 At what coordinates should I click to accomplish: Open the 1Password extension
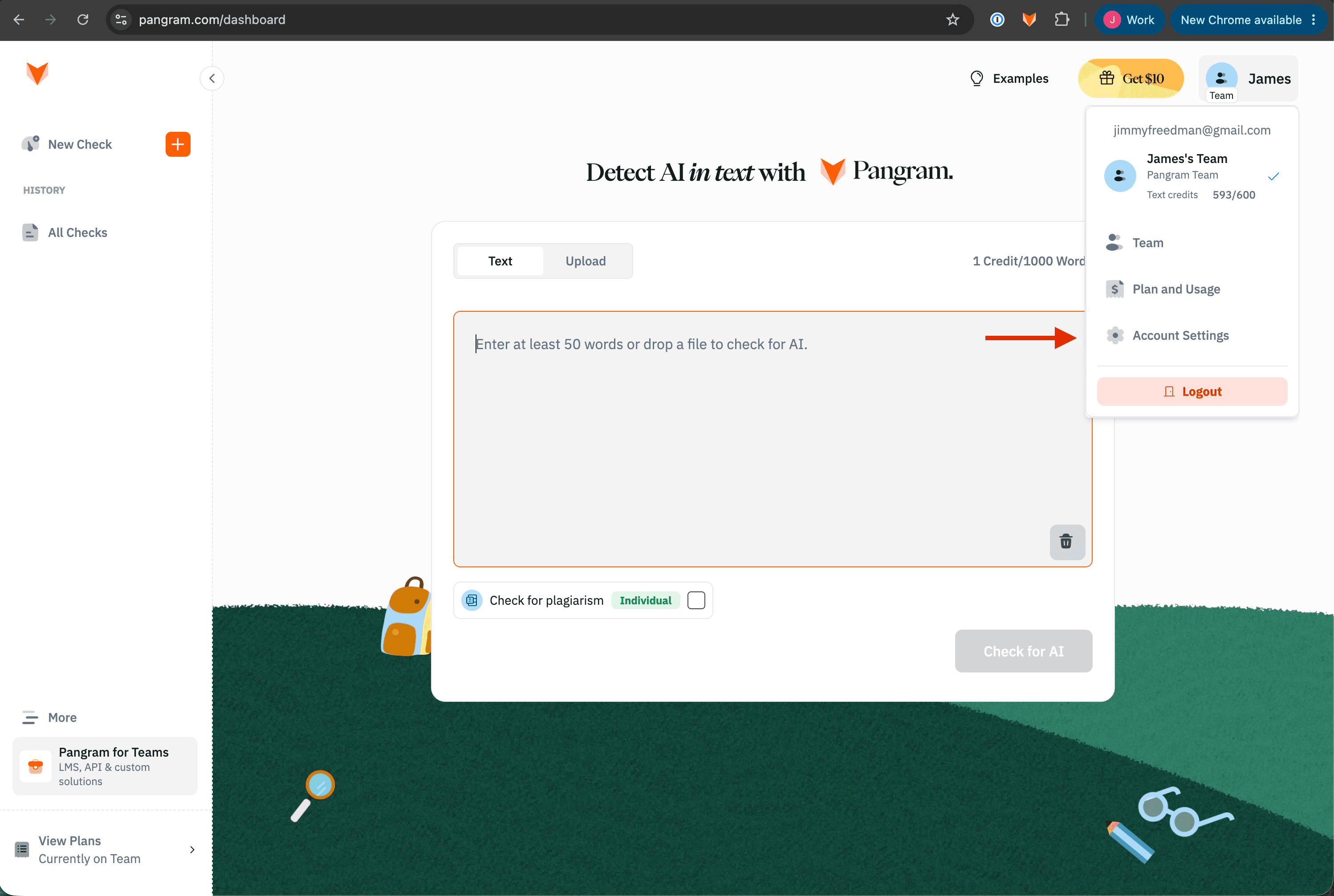point(997,20)
